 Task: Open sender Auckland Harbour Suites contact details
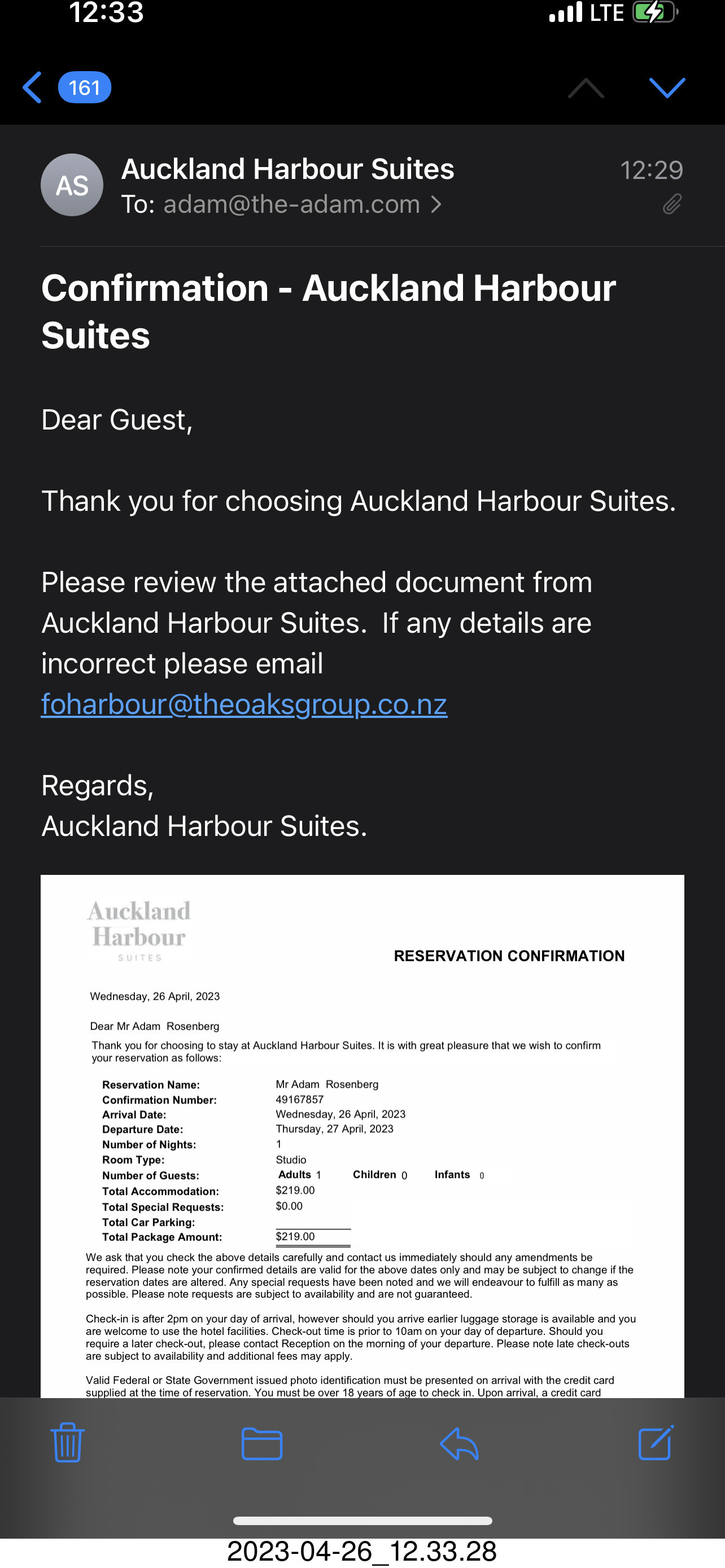(287, 169)
